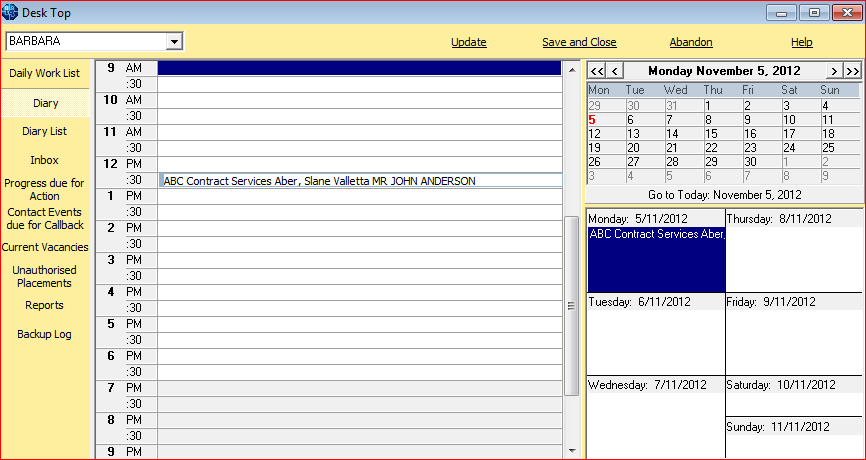Click the Desk Top app icon
This screenshot has height=460, width=866.
click(x=10, y=12)
